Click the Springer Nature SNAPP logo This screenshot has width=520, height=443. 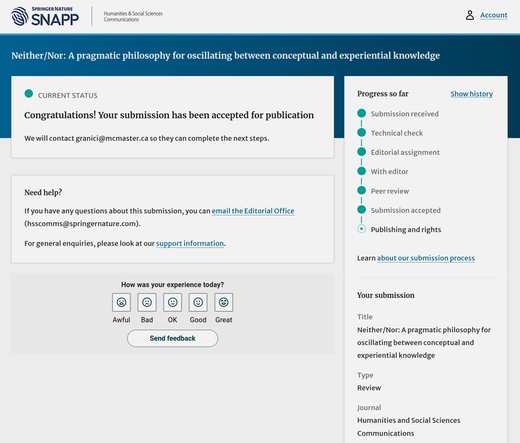(45, 16)
